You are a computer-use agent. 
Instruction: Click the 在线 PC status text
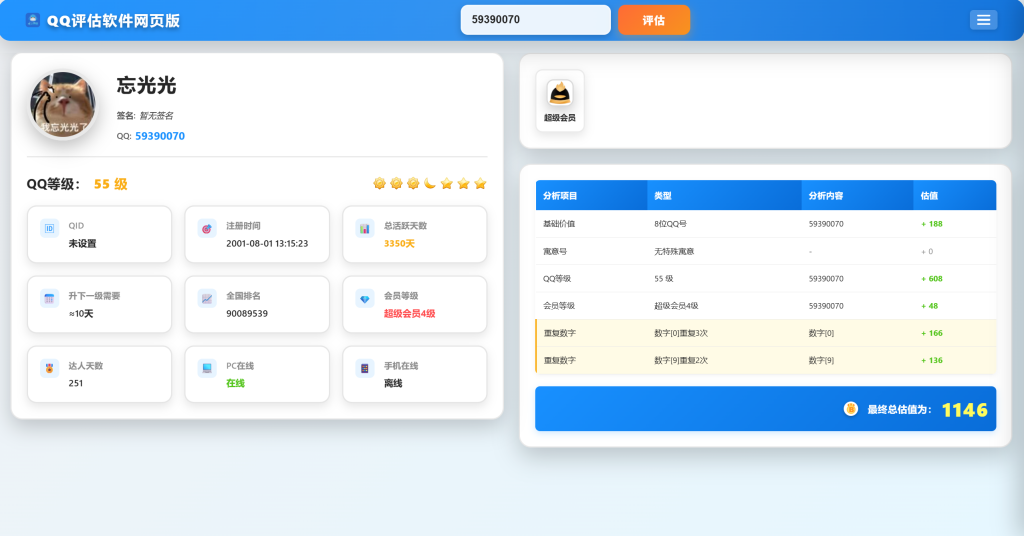235,383
